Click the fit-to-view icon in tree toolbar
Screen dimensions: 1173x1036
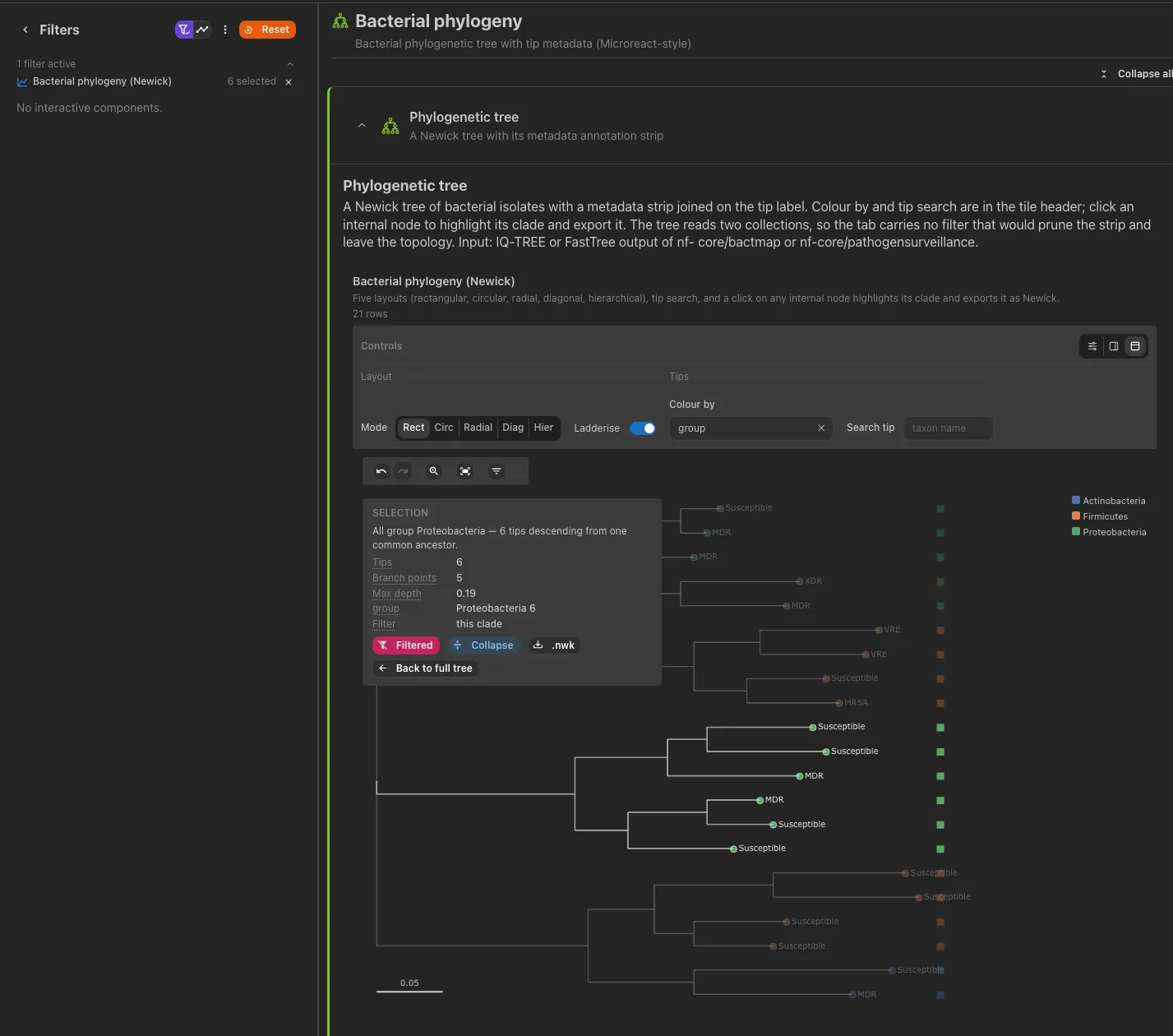coord(465,471)
